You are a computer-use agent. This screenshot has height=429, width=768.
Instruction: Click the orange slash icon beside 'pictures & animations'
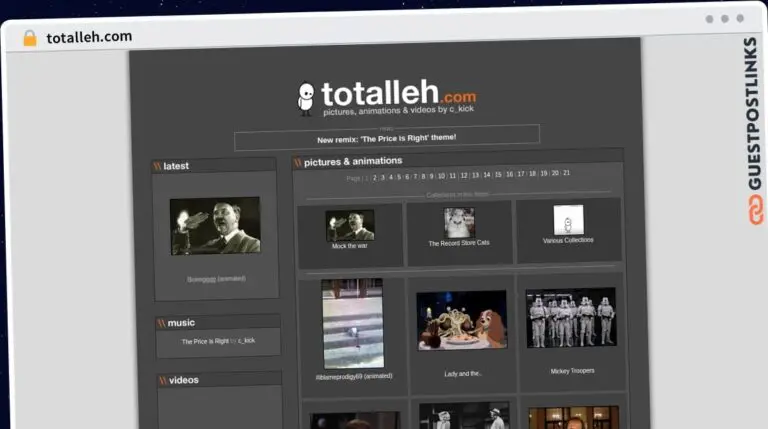click(297, 163)
